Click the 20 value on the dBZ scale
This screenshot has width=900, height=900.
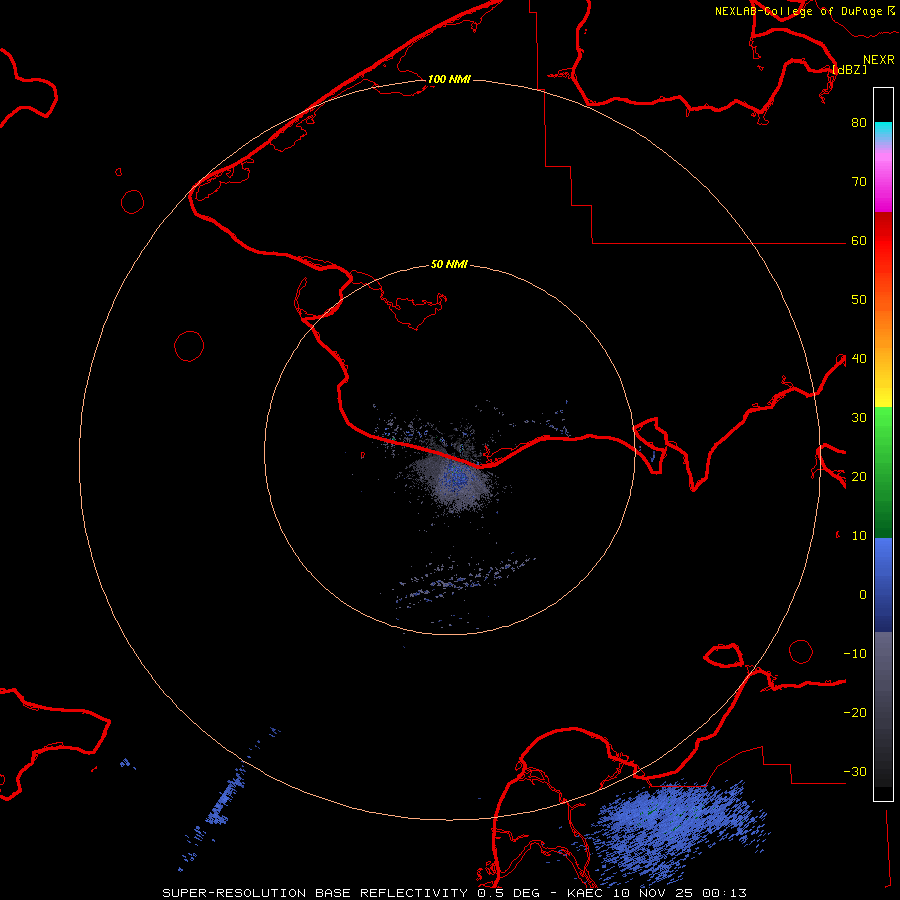(x=859, y=477)
